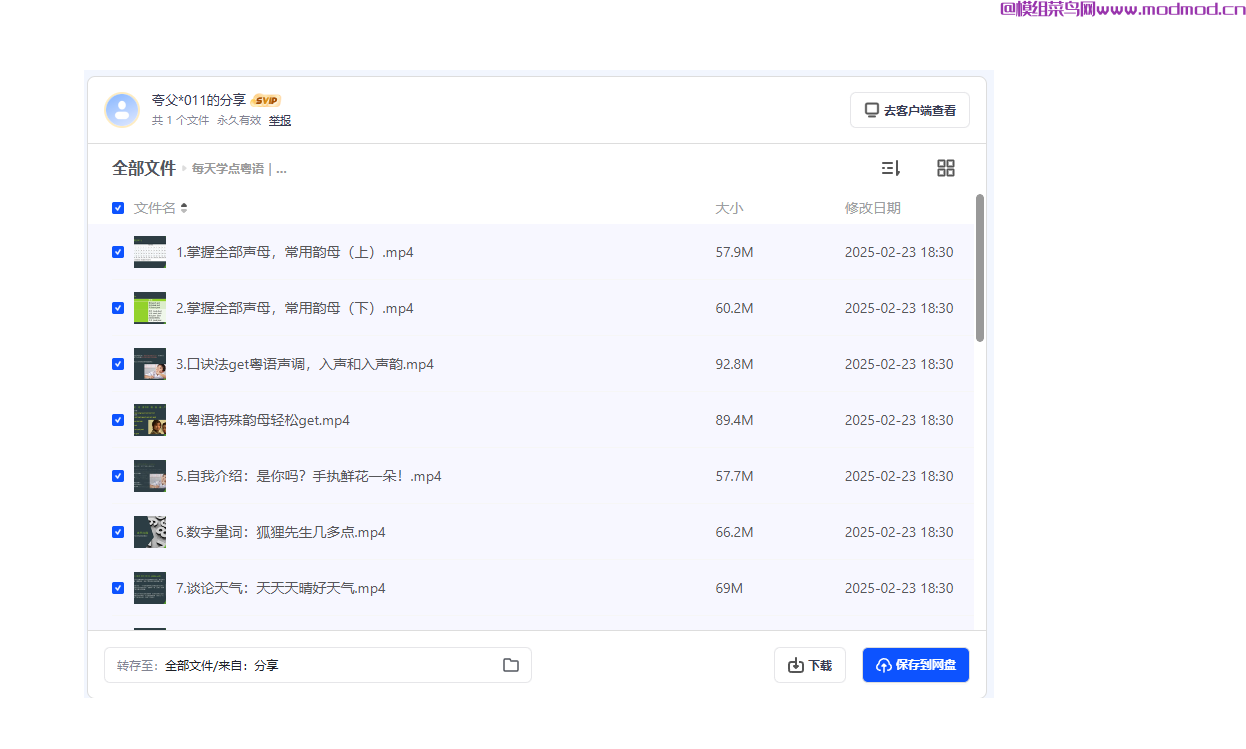This screenshot has width=1246, height=749.
Task: Open thumbnail of 3.口诀法get粤语声调 video
Action: click(x=150, y=364)
